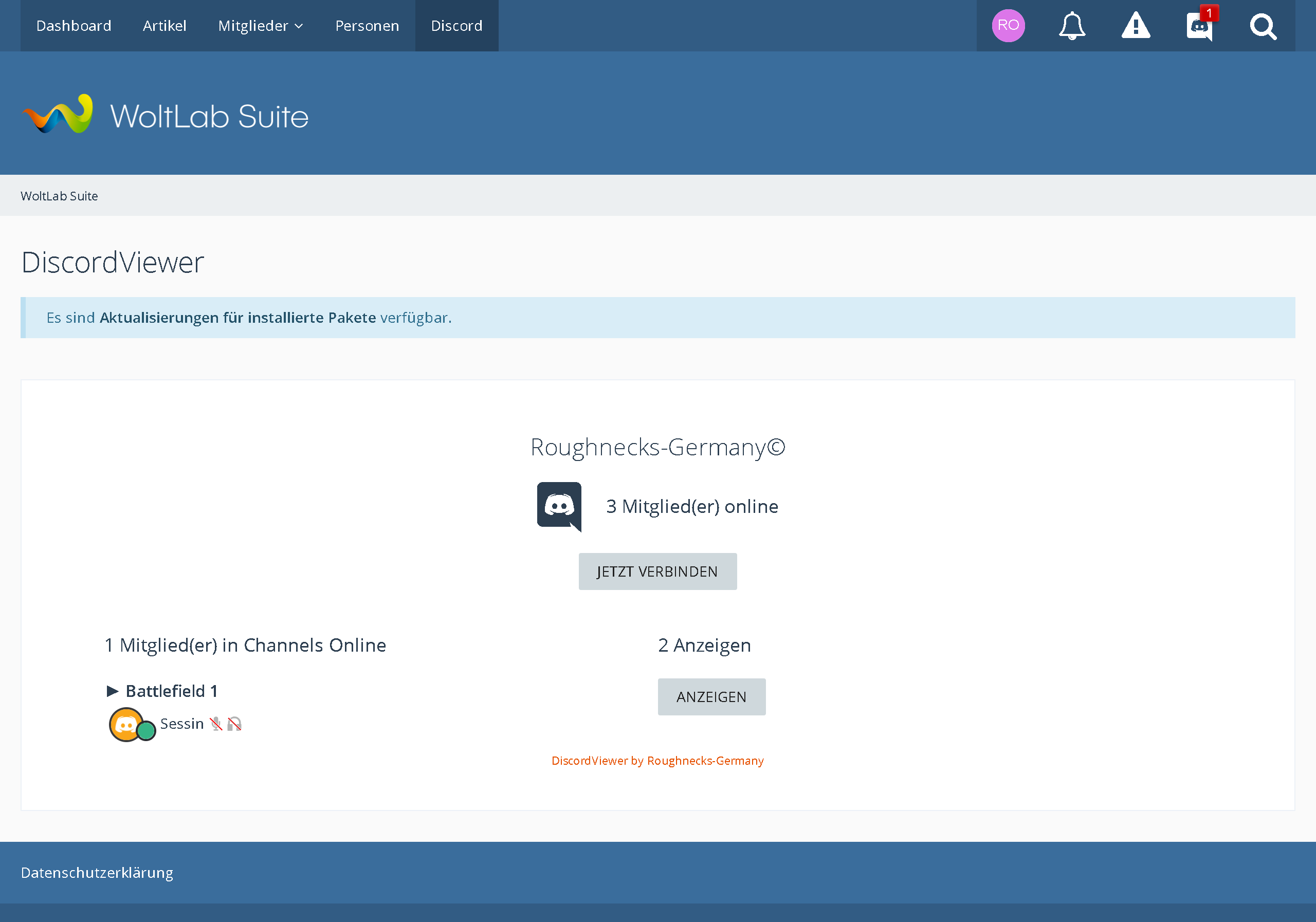Image resolution: width=1316 pixels, height=922 pixels.
Task: Open the Datenschutzerklärung footer link
Action: point(97,873)
